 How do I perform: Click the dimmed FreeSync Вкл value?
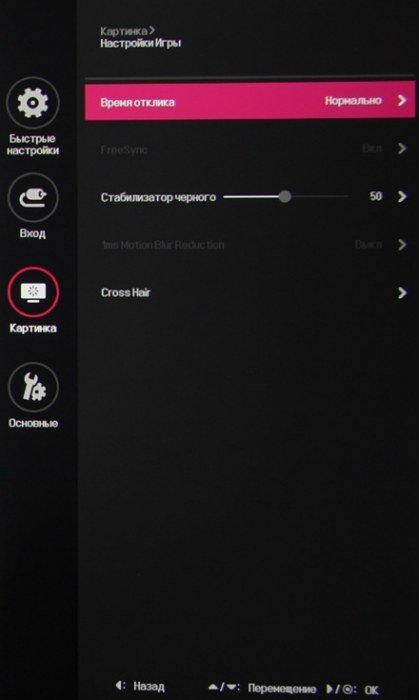tap(372, 148)
